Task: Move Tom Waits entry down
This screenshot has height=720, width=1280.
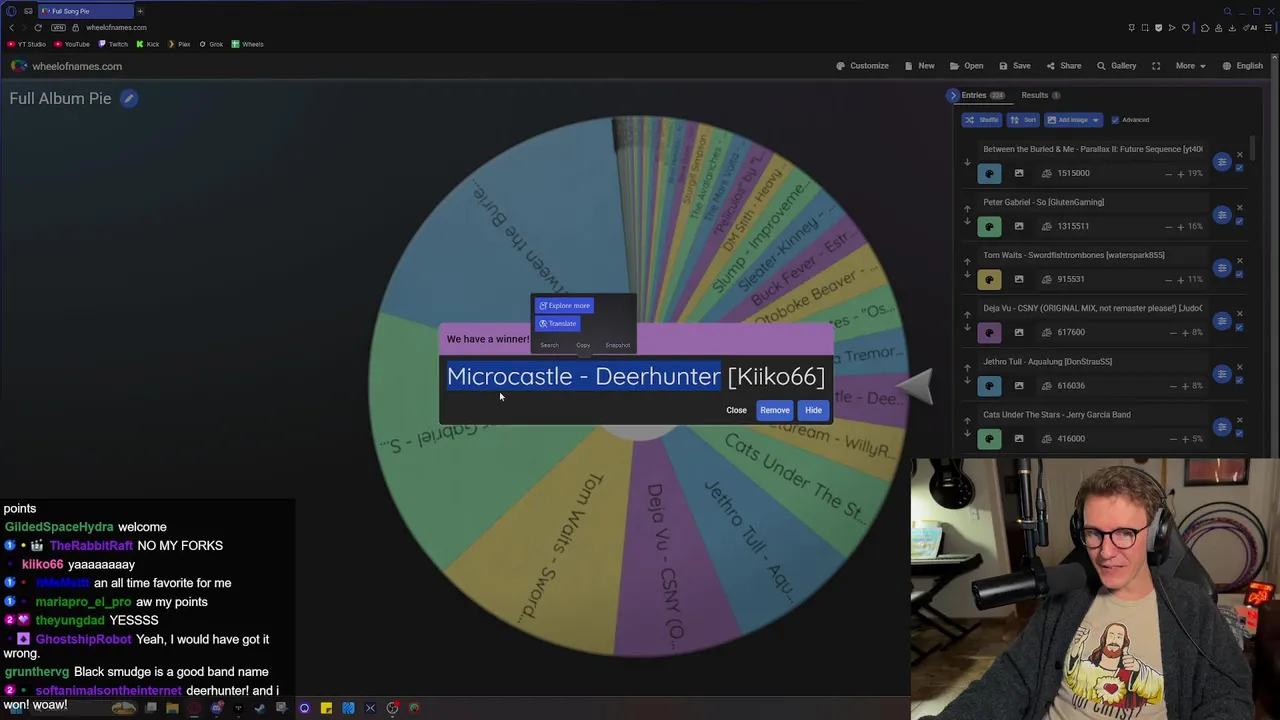Action: (967, 275)
